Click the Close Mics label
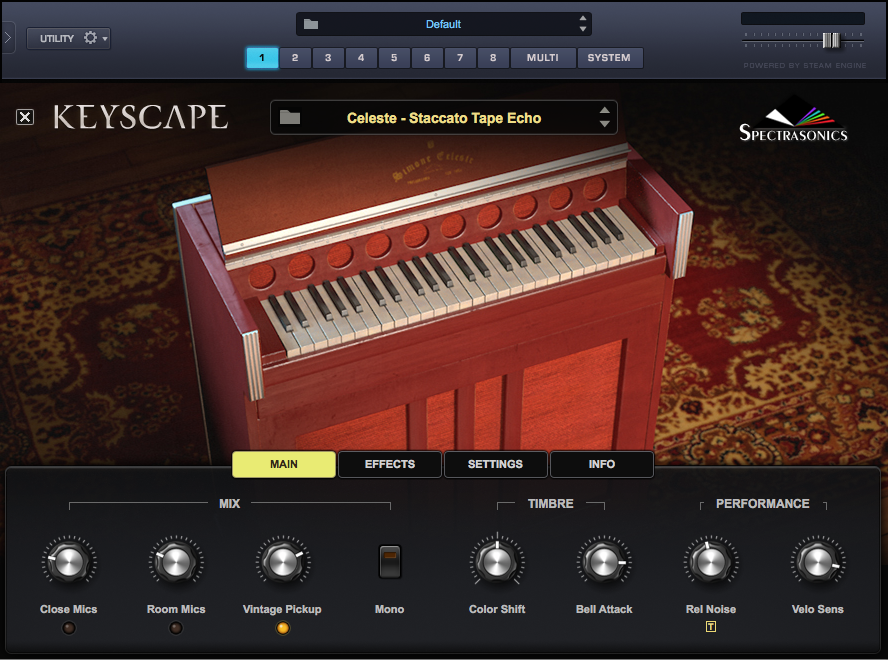Viewport: 888px width, 660px height. pyautogui.click(x=69, y=609)
